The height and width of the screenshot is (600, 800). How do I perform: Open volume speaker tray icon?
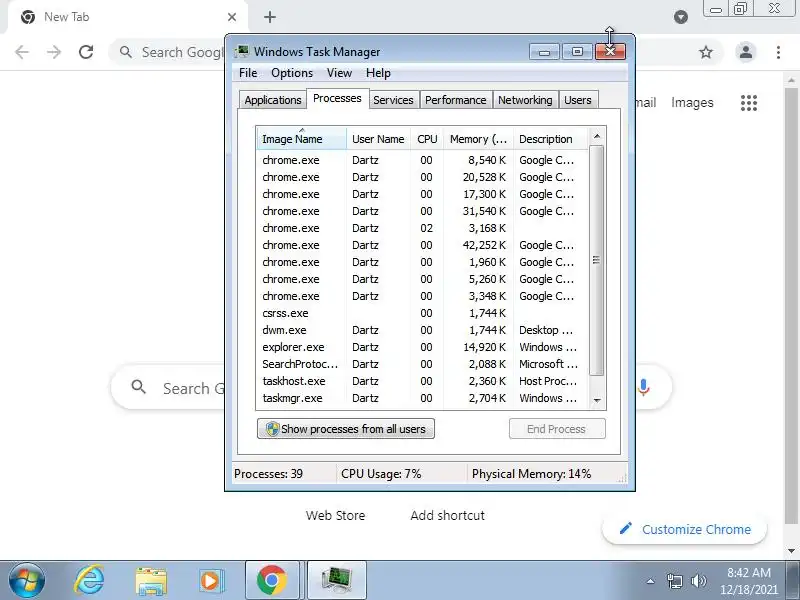[x=698, y=581]
